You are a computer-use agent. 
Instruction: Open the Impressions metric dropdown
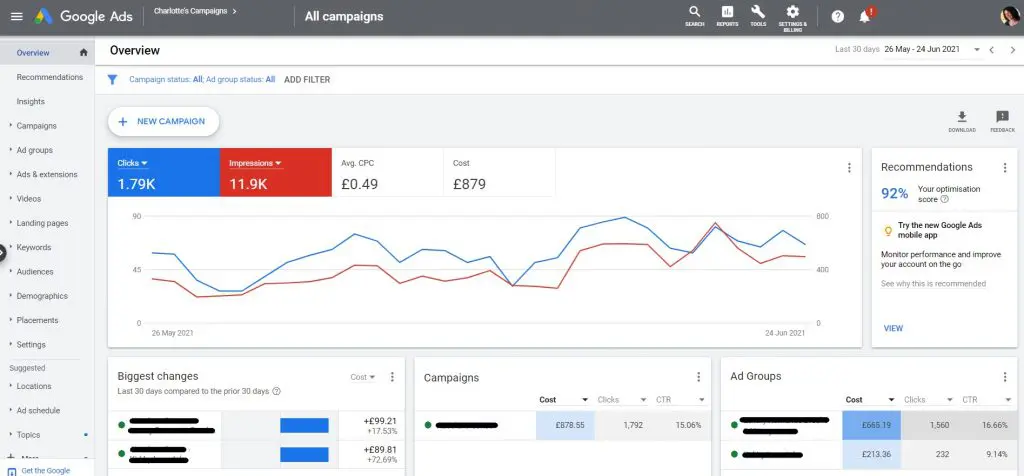(x=255, y=163)
